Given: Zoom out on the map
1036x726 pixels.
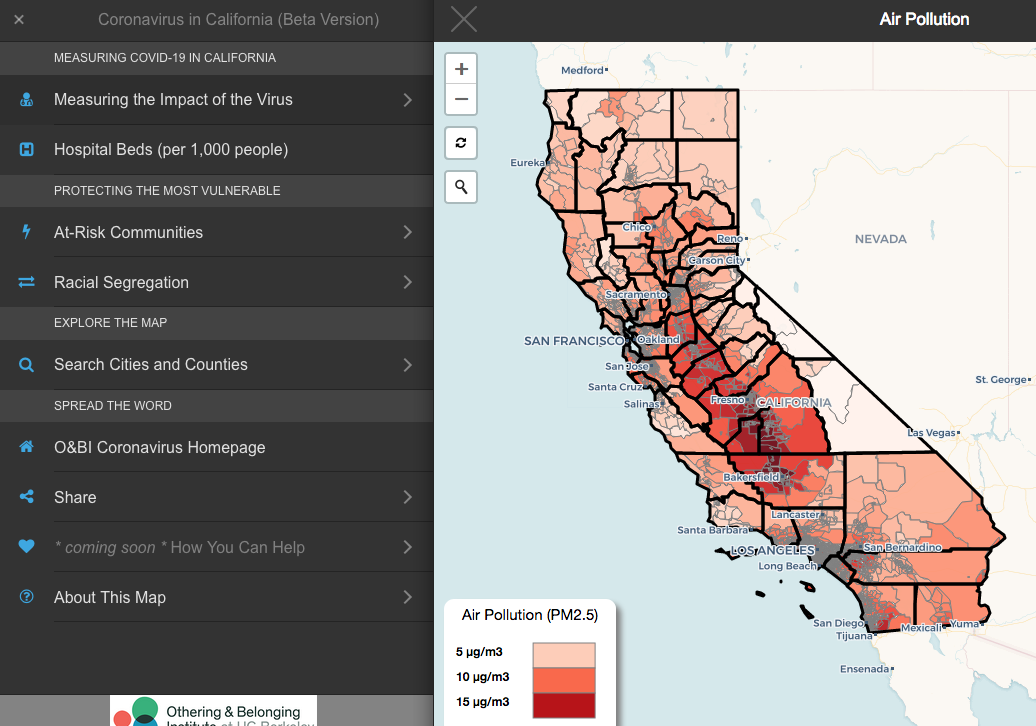Looking at the screenshot, I should click(x=461, y=100).
